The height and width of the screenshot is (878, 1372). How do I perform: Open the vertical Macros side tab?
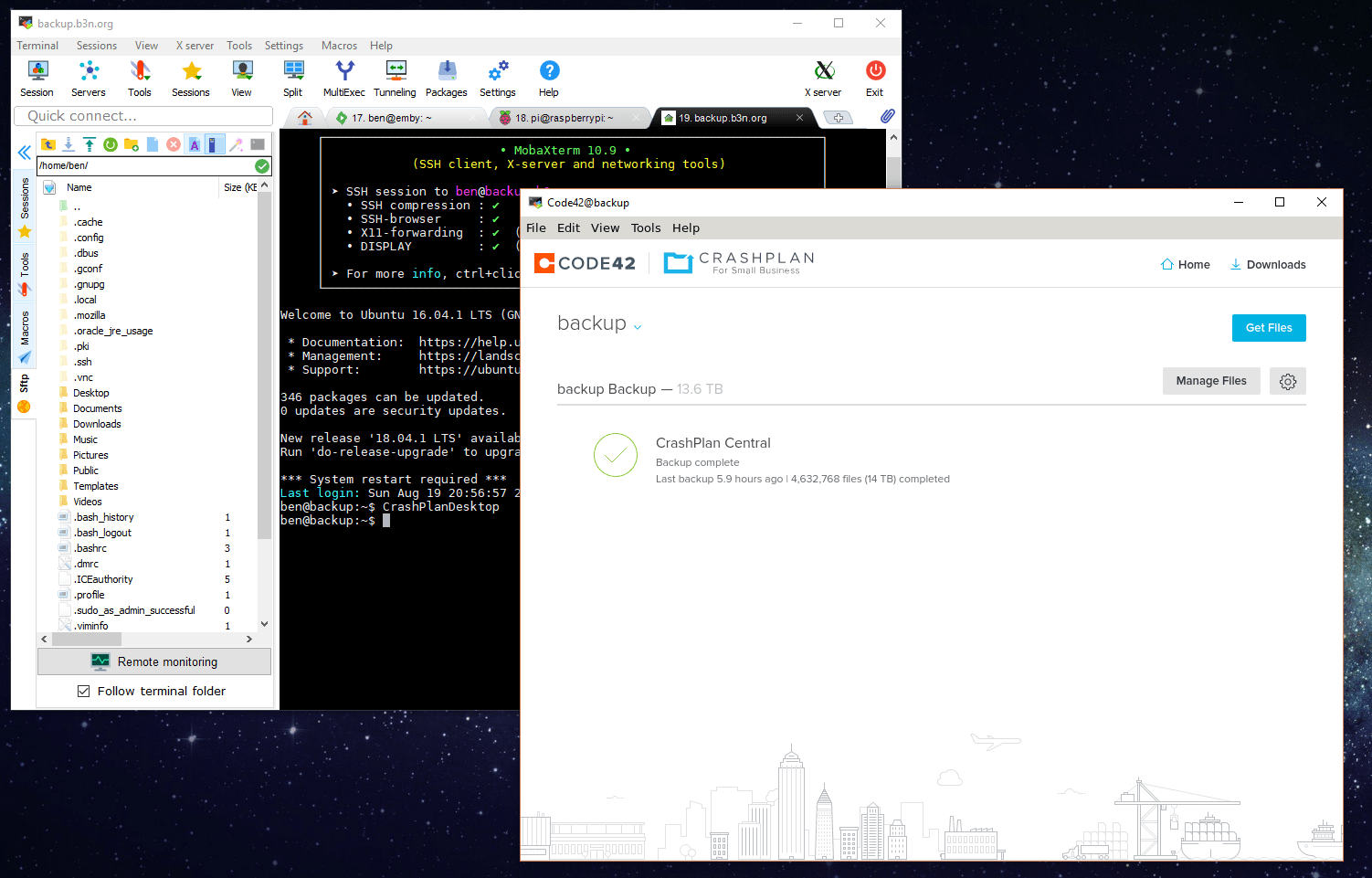point(25,336)
